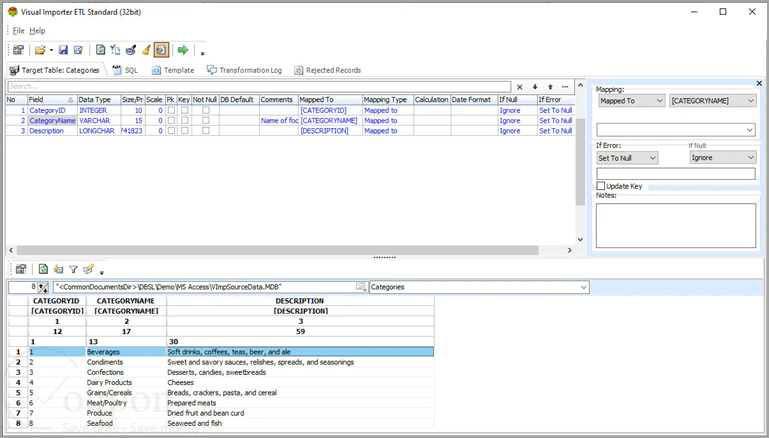Close the Mapping side panel
769x438 pixels.
pos(759,83)
